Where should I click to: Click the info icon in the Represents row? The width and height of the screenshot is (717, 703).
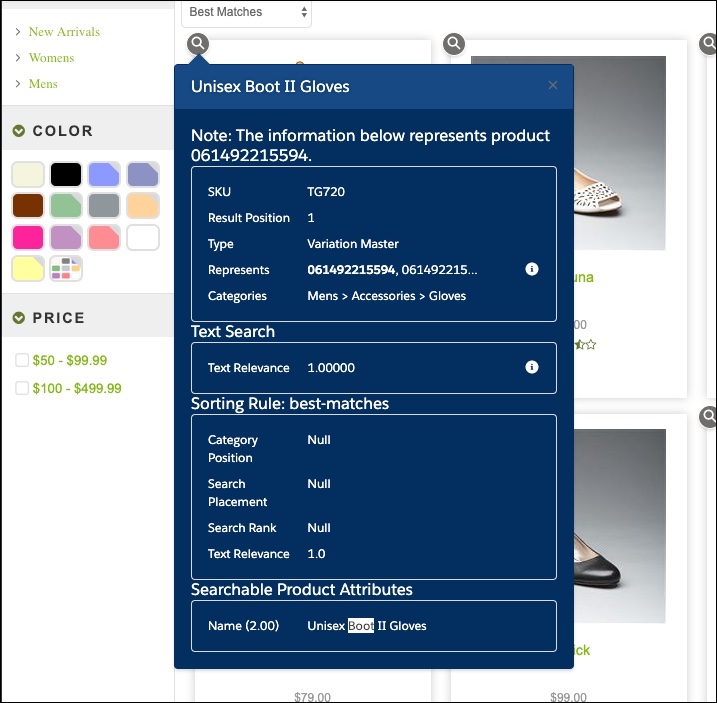point(532,269)
